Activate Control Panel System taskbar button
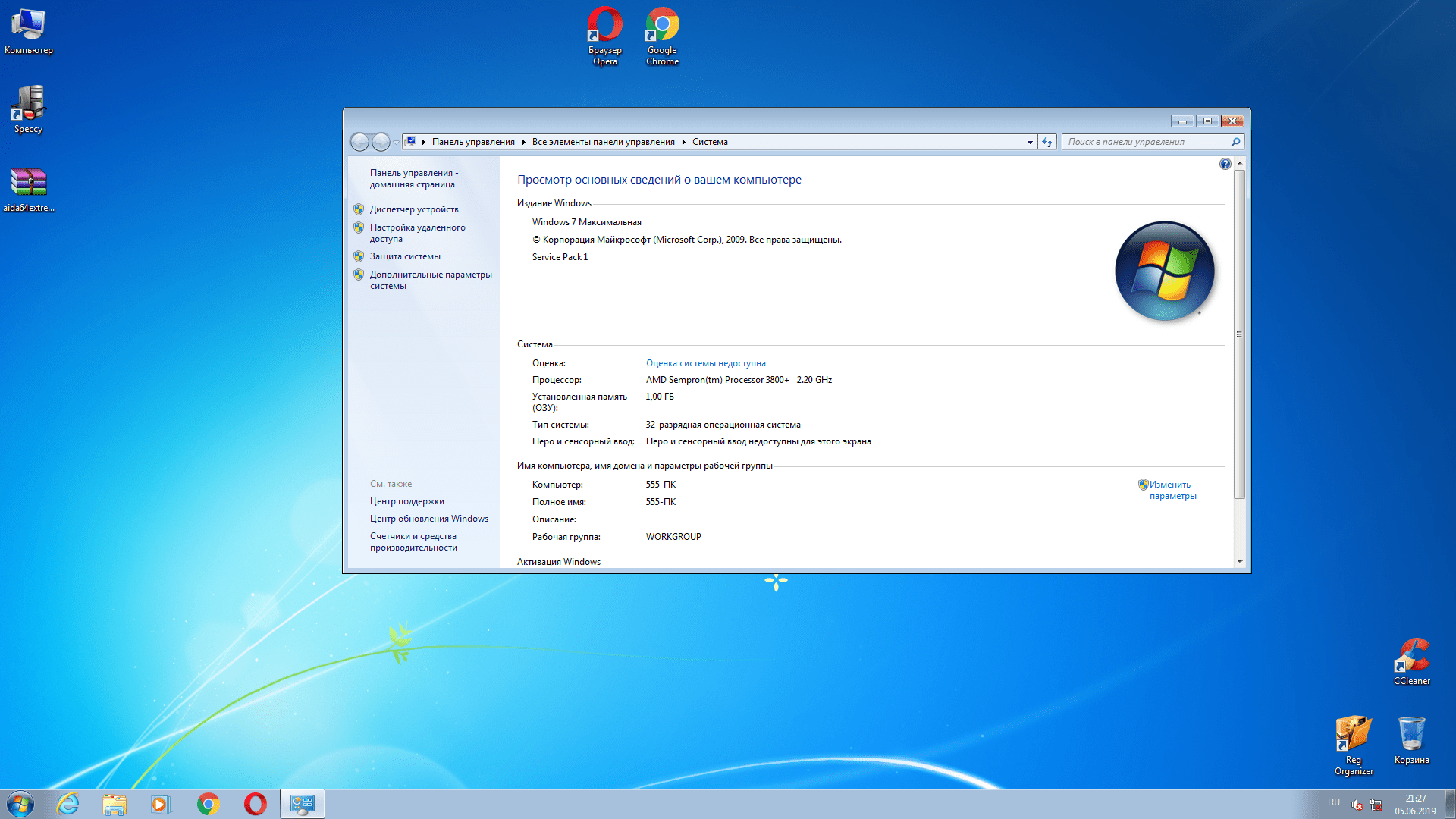 click(303, 804)
